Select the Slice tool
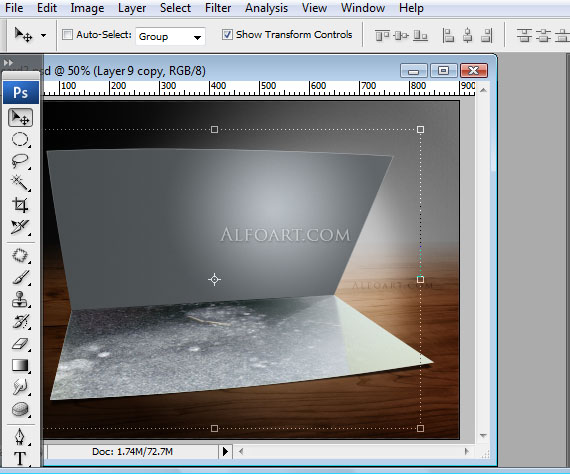The height and width of the screenshot is (474, 570). click(x=20, y=227)
